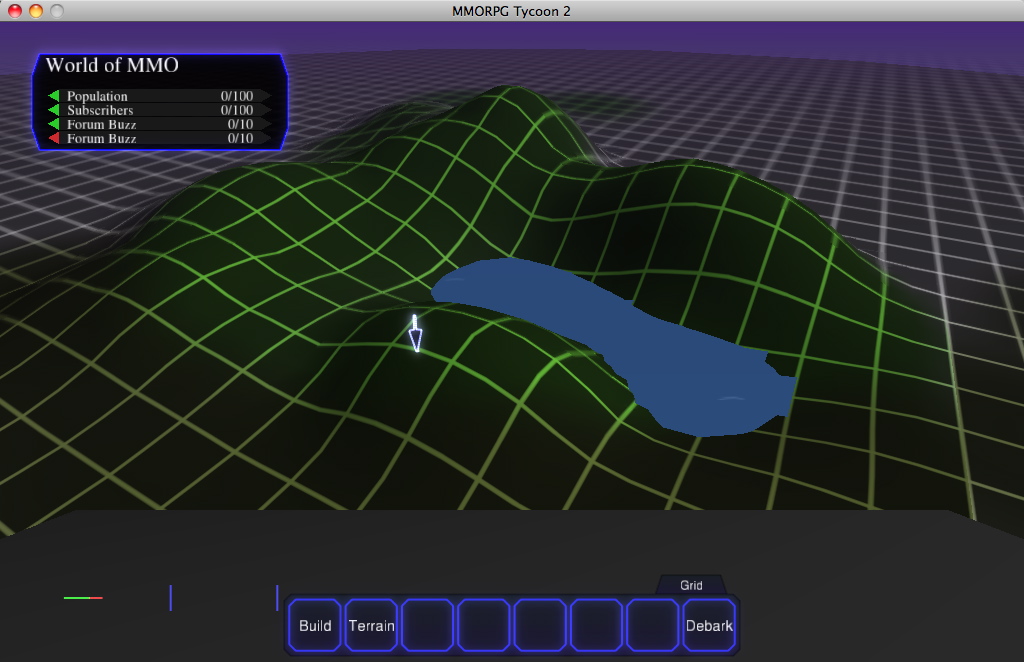Click the red arrow beside Forum Buzz

coord(54,138)
